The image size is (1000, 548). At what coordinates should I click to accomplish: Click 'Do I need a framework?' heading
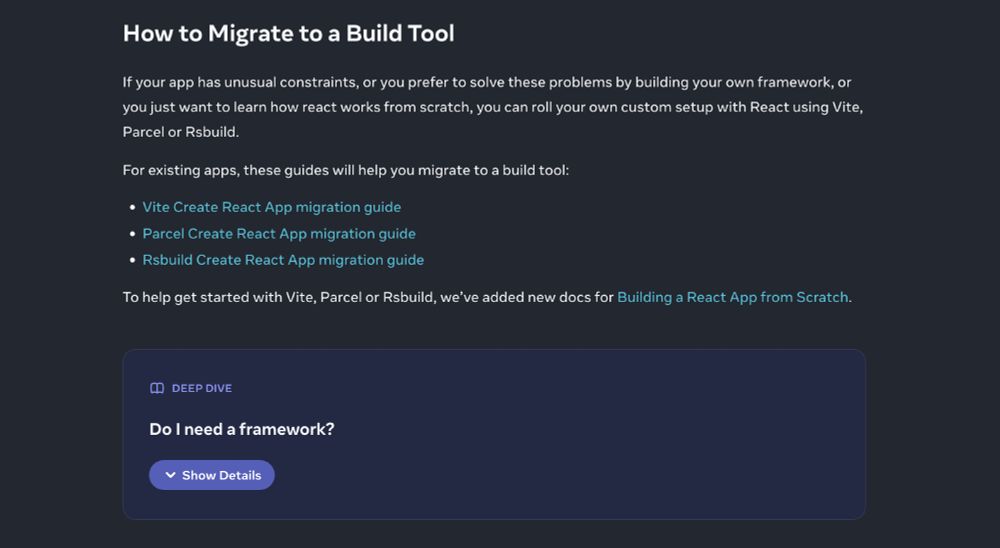pyautogui.click(x=242, y=429)
